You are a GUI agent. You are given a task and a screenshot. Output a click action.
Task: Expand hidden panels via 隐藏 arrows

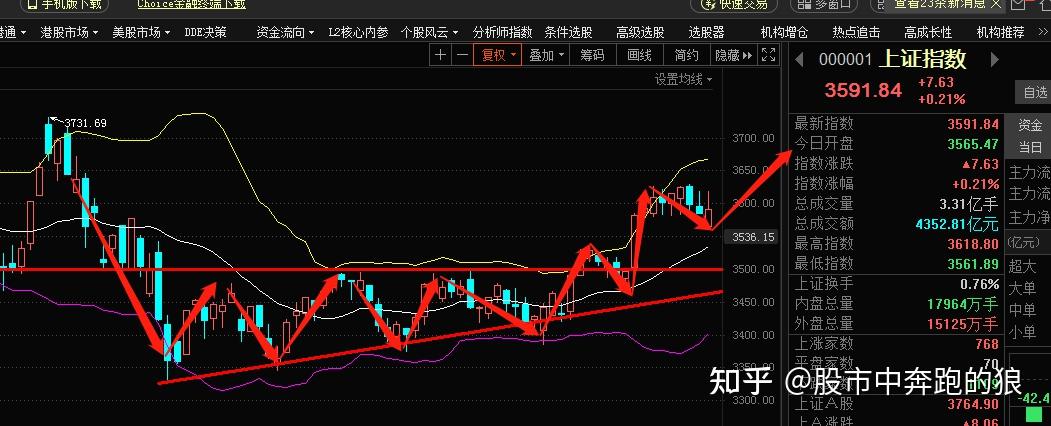pos(733,55)
